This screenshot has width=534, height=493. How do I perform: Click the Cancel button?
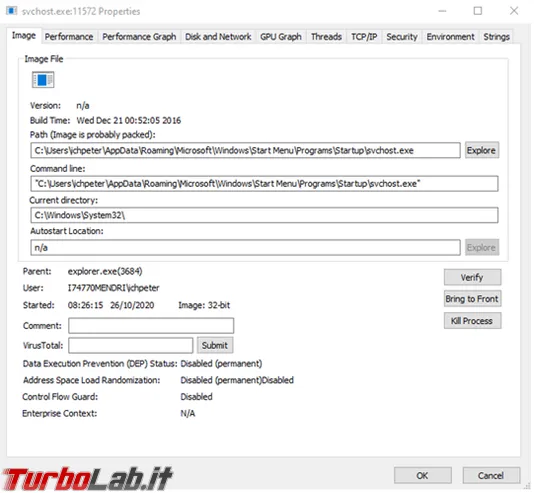coord(491,475)
